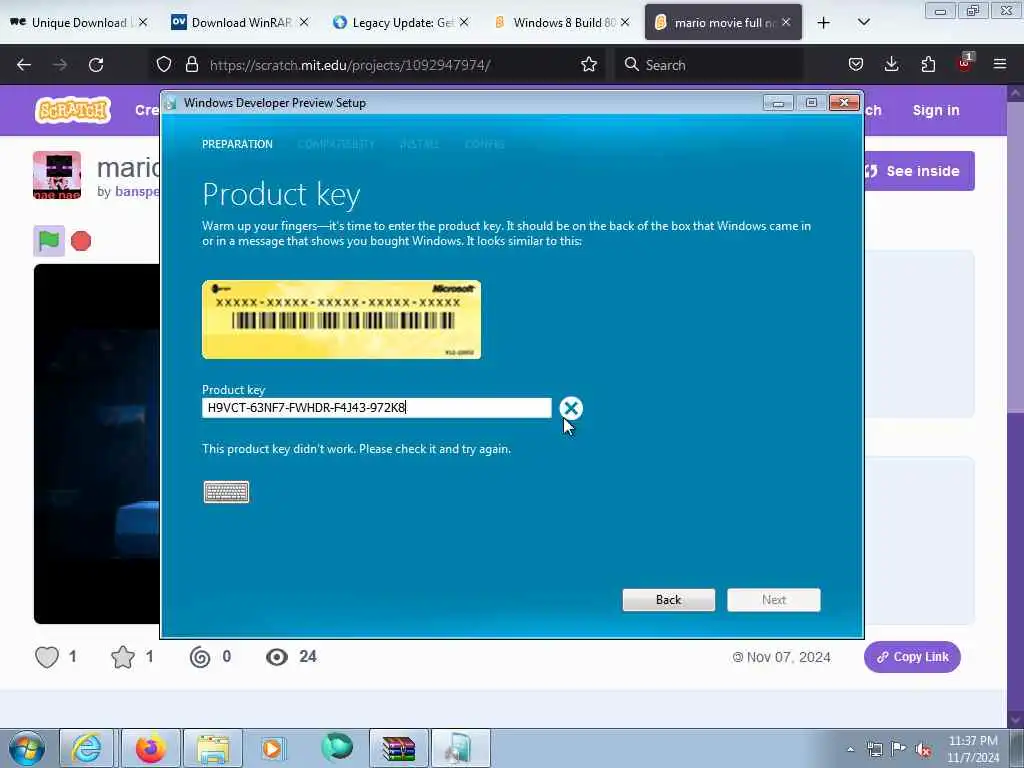Viewport: 1024px width, 768px height.
Task: Click the disabled Next button
Action: (774, 600)
